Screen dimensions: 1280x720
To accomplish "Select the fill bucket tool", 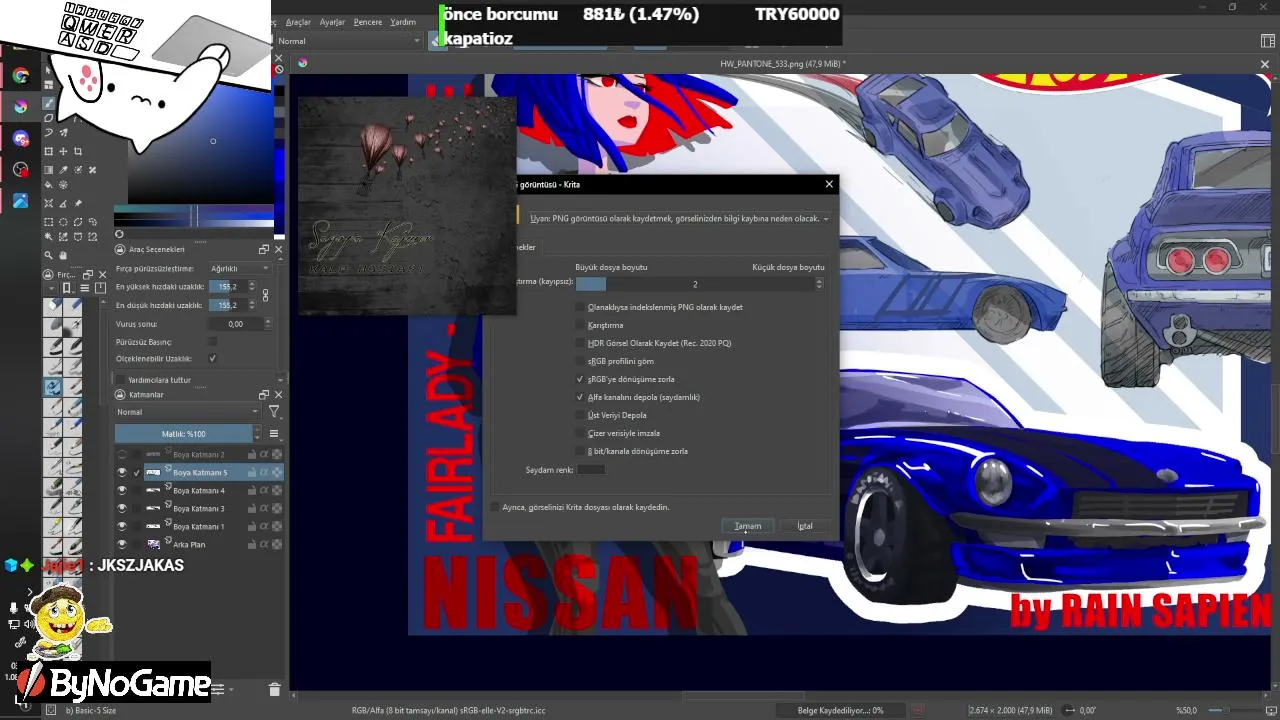I will [x=48, y=185].
